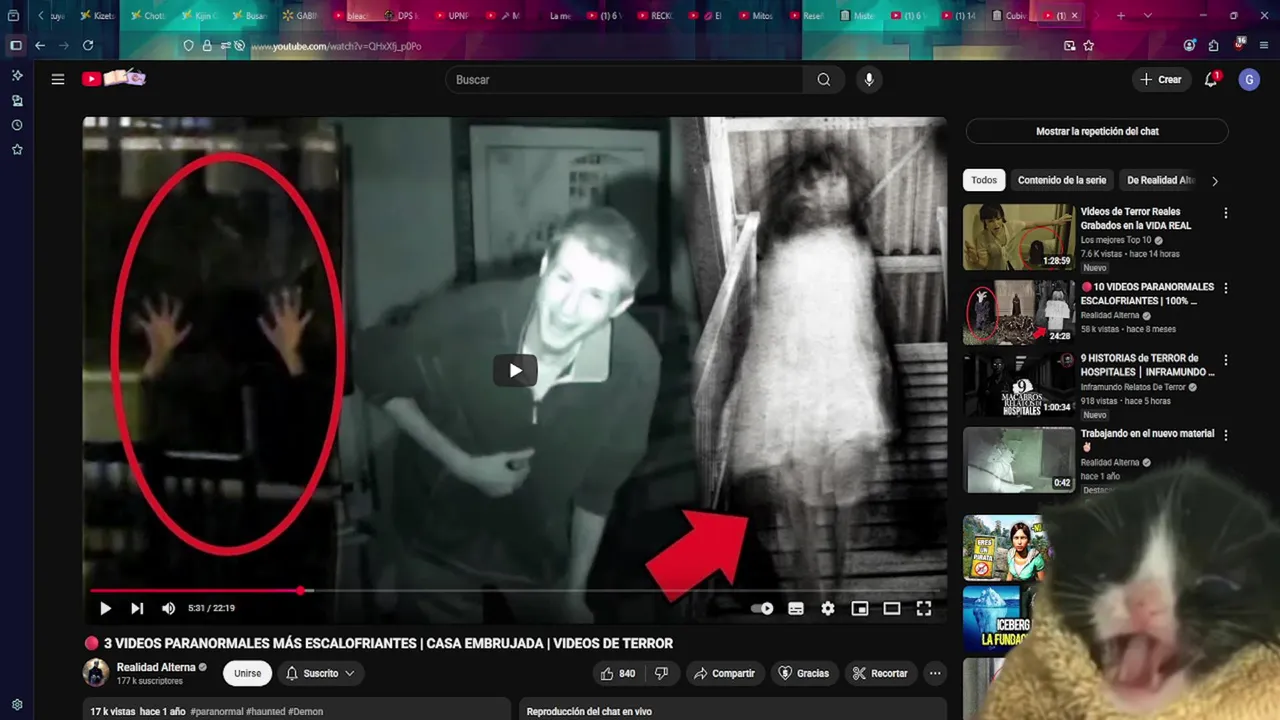1280x720 pixels.
Task: Switch to miniplayer mode
Action: tap(860, 608)
